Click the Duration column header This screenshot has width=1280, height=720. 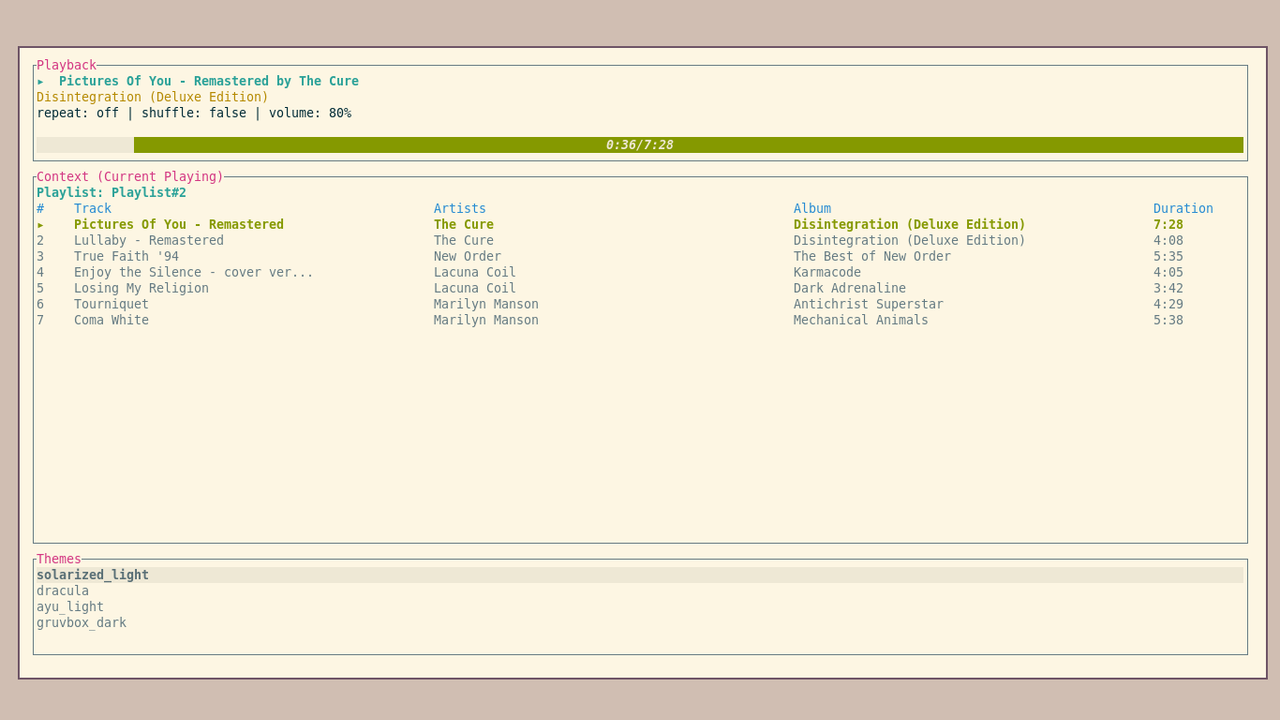click(1183, 209)
